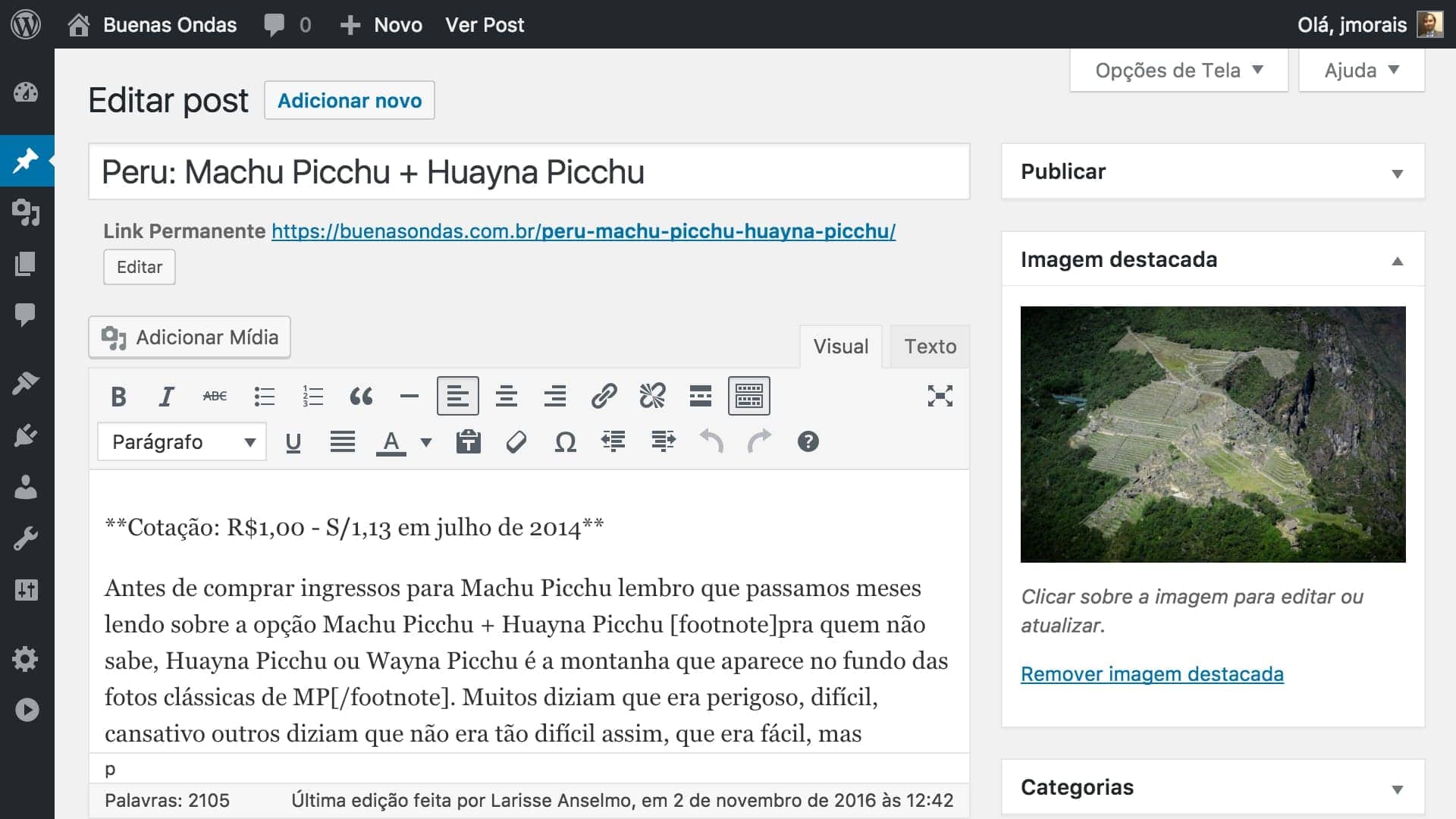
Task: Open text color picker arrow
Action: click(x=426, y=442)
